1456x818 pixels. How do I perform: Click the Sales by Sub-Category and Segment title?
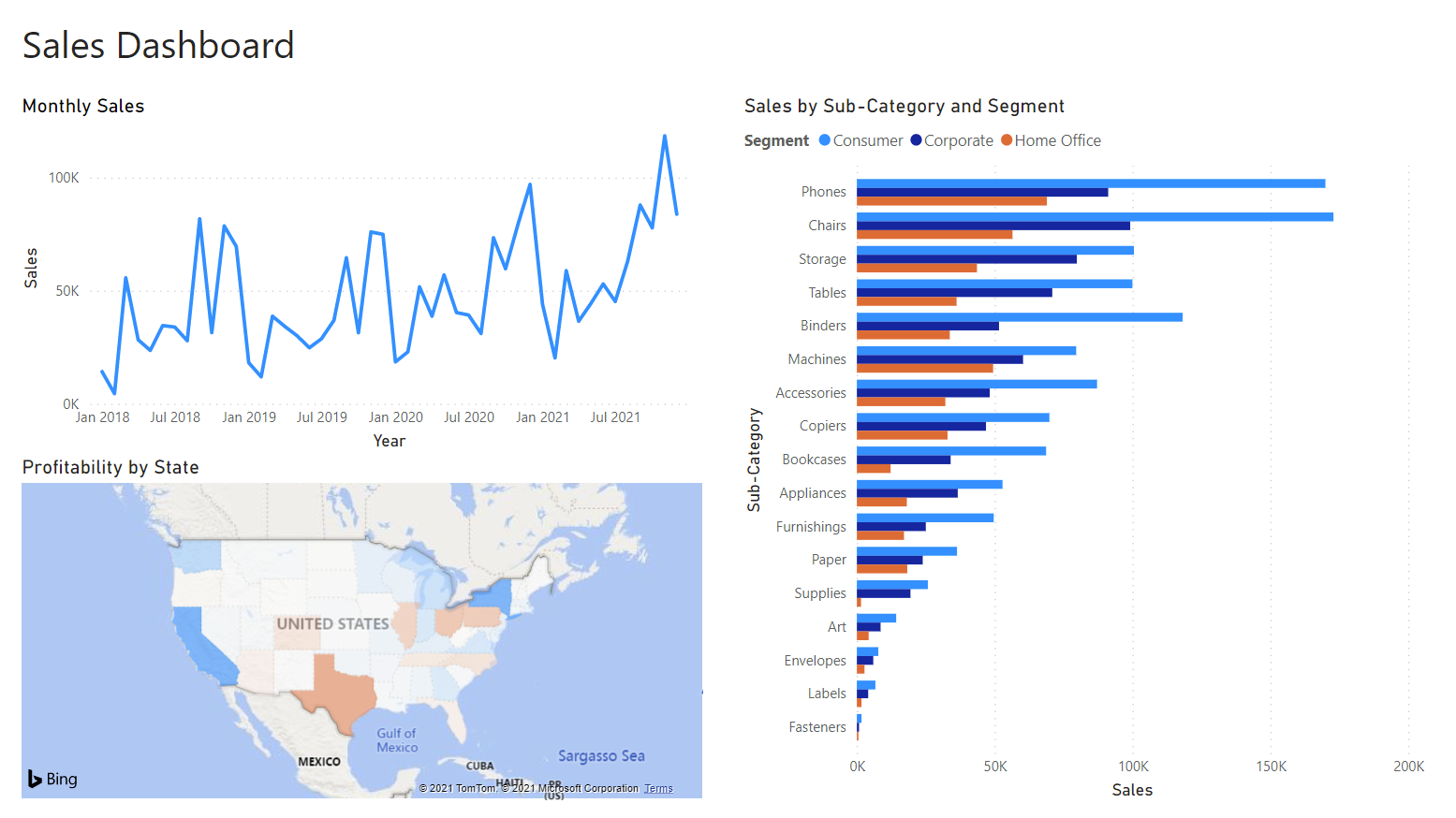click(904, 107)
